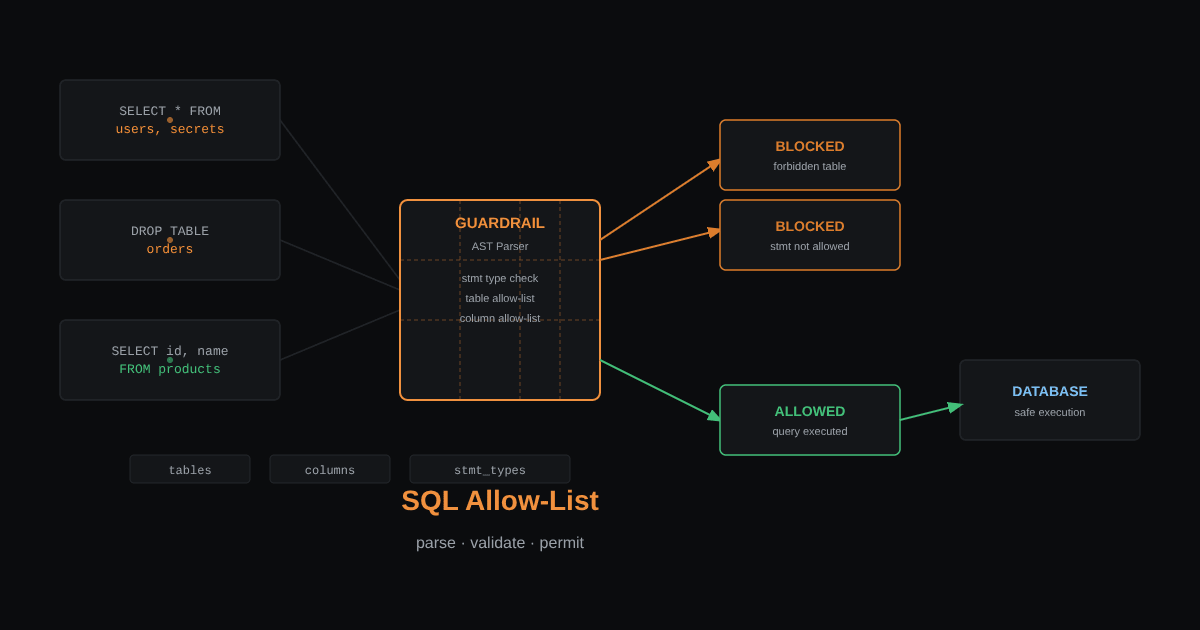Select the DROP TABLE orders query box
This screenshot has height=630, width=1200.
(x=170, y=240)
